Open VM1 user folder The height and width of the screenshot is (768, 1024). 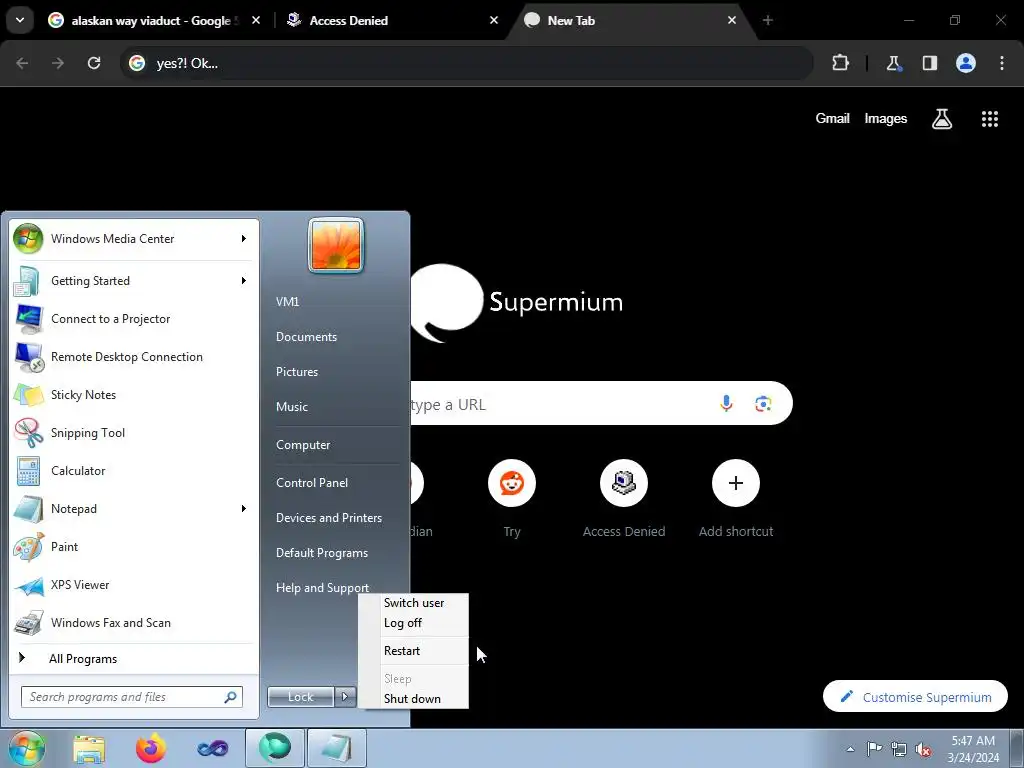pyautogui.click(x=287, y=302)
